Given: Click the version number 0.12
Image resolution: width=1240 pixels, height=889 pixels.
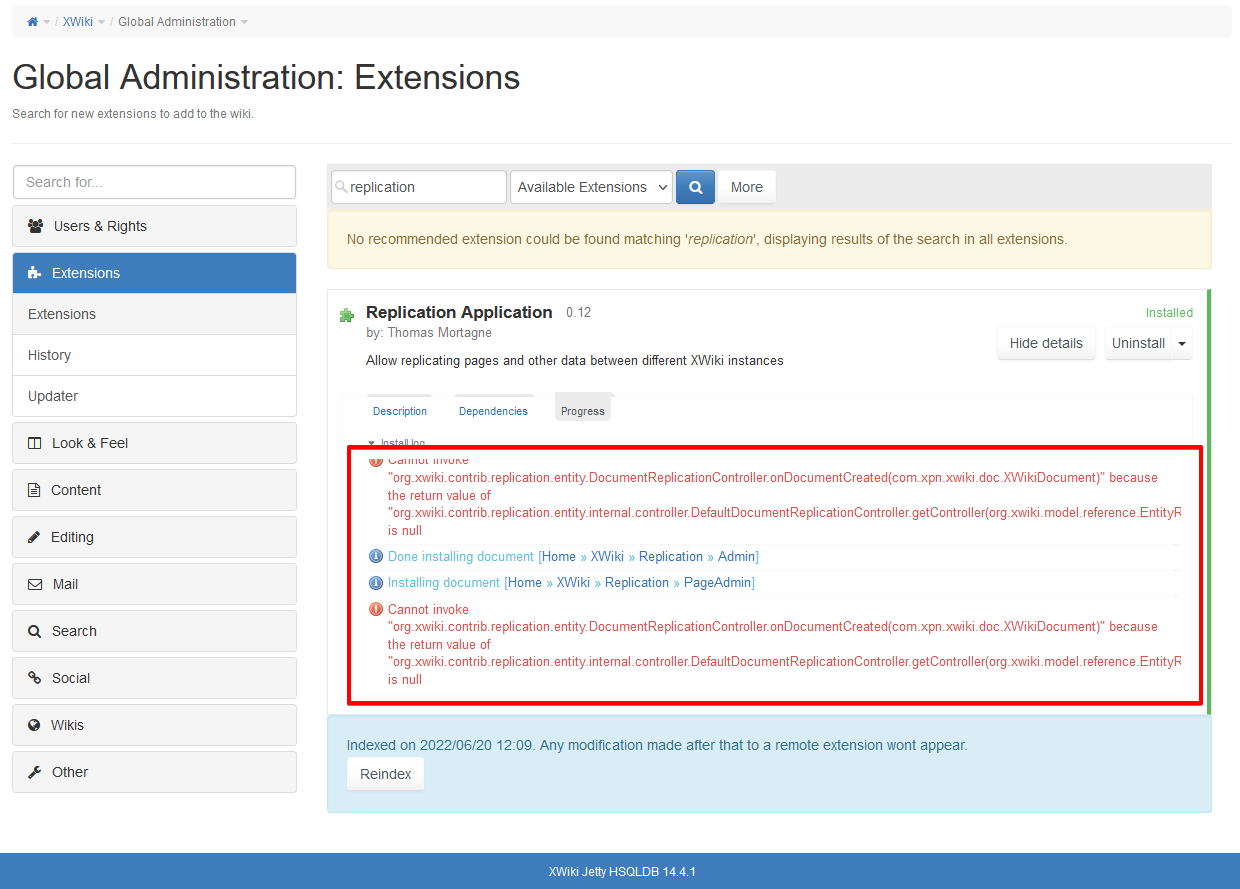Looking at the screenshot, I should tap(578, 313).
